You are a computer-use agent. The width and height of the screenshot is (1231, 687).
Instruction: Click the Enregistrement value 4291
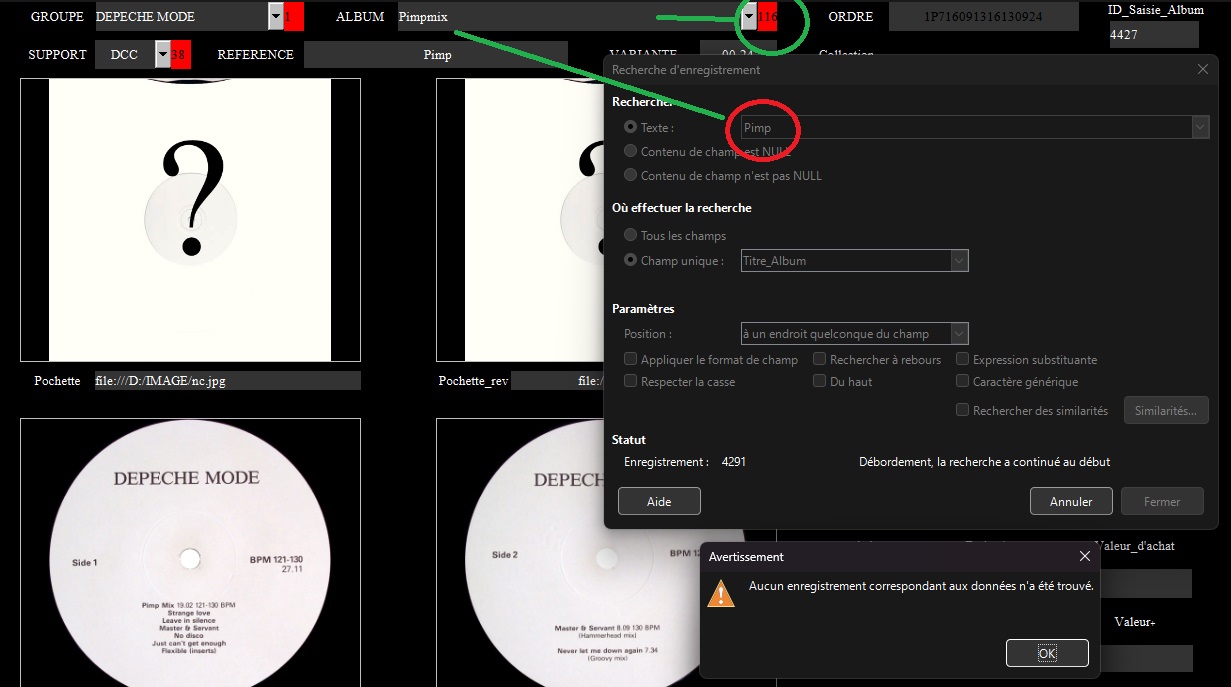click(733, 462)
